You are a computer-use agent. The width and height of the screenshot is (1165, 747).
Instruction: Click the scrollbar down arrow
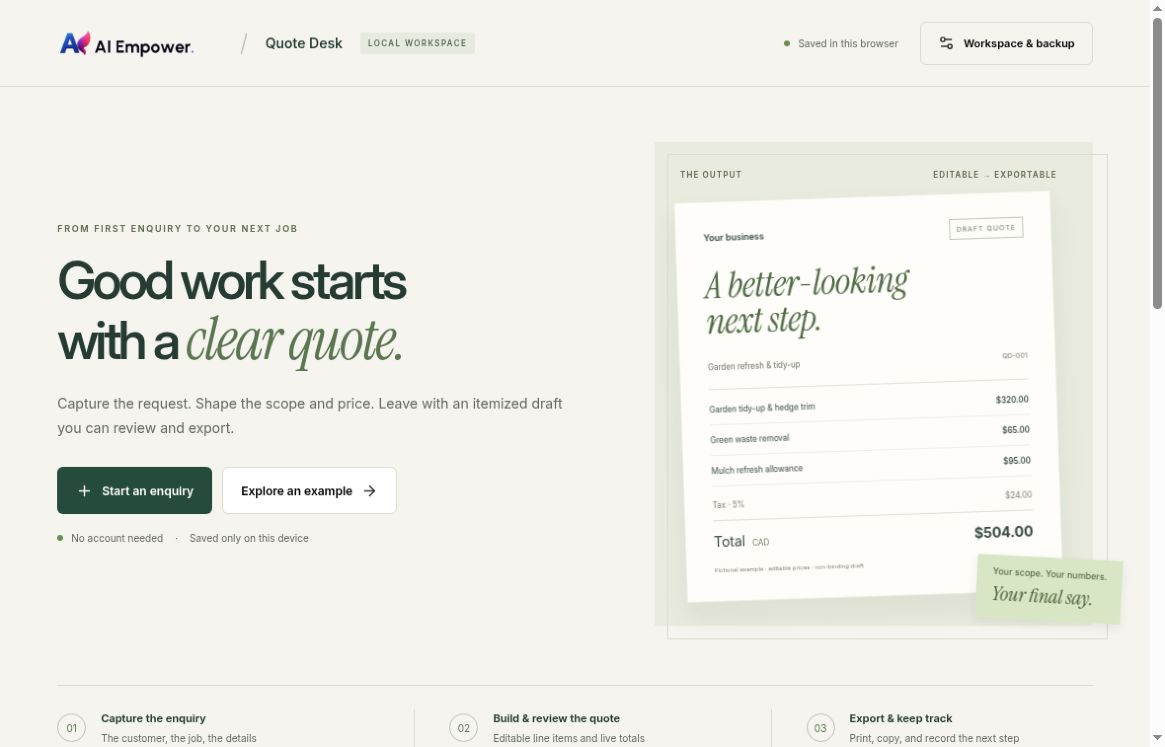(1157, 737)
